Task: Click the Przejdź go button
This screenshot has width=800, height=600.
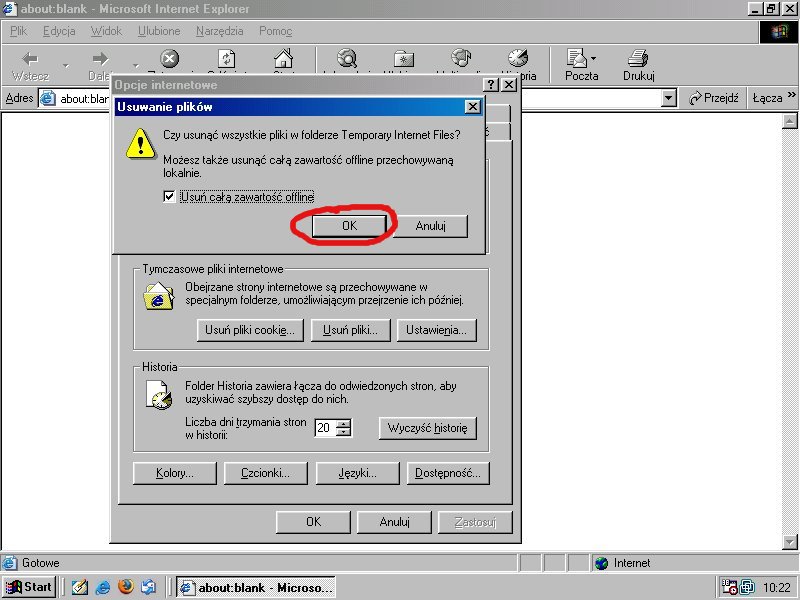Action: click(x=714, y=98)
